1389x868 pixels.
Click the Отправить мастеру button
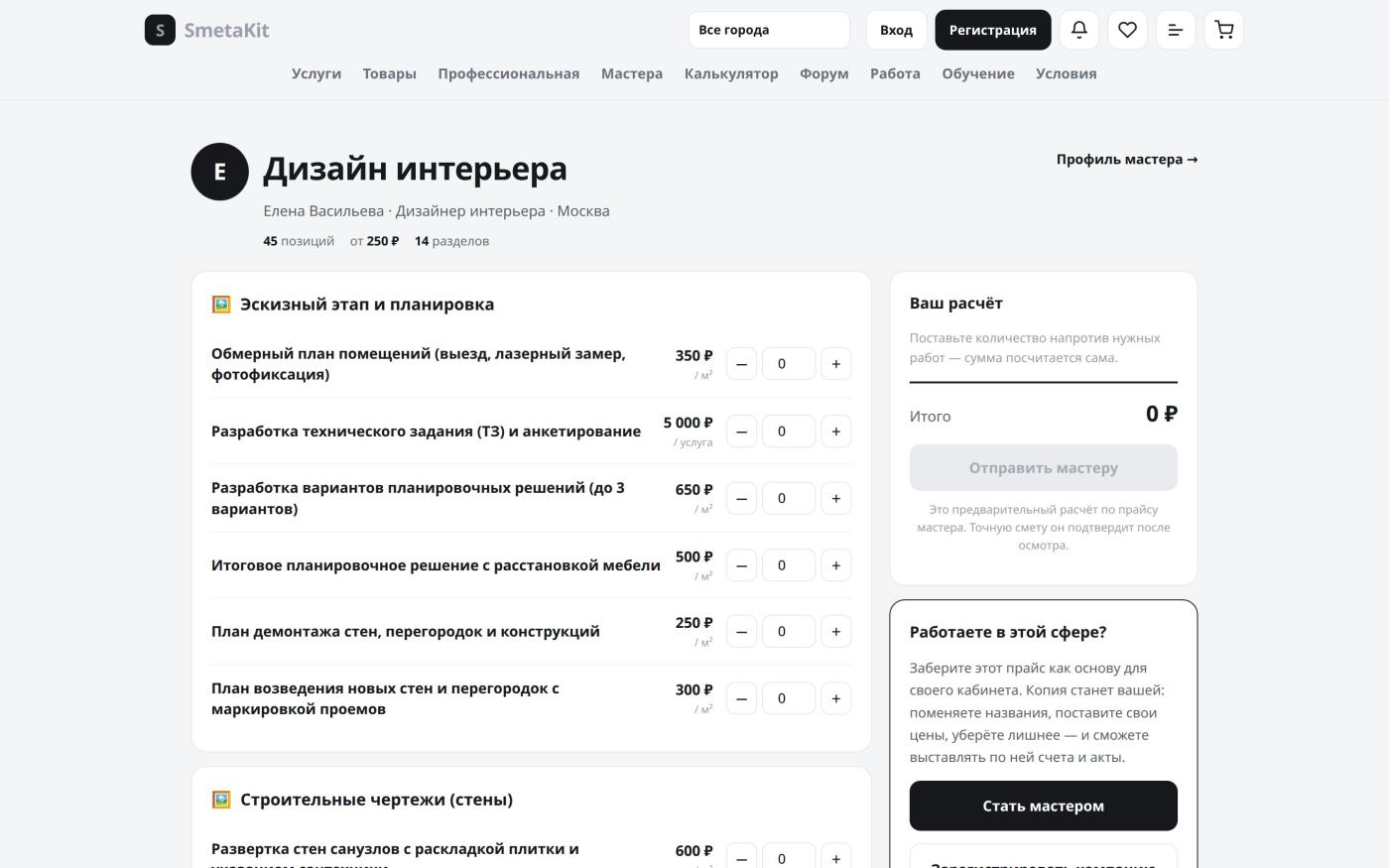[x=1044, y=467]
